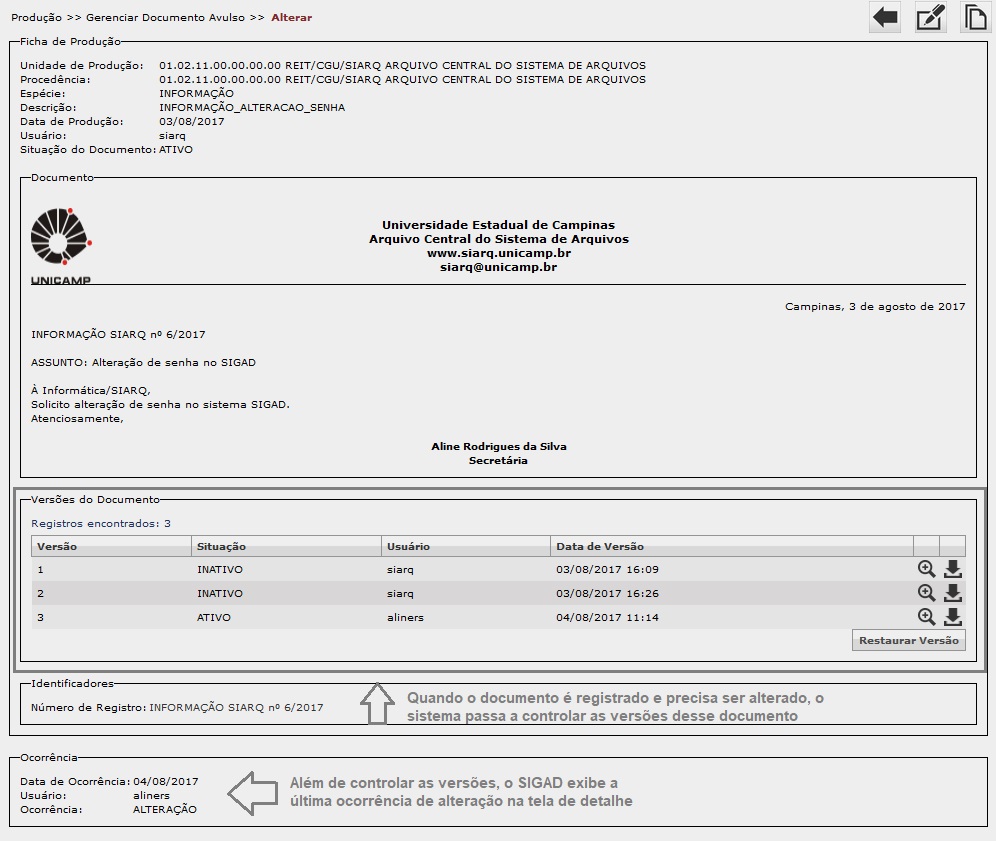996x841 pixels.
Task: Click the Restaurar Versão button
Action: click(x=908, y=640)
